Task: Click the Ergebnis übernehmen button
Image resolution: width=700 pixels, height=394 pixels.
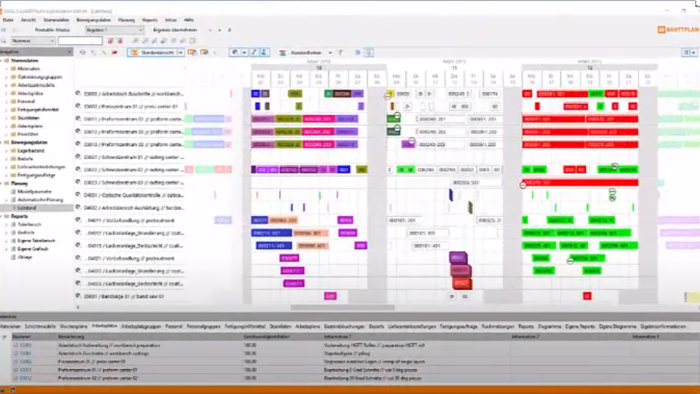Action: 175,30
